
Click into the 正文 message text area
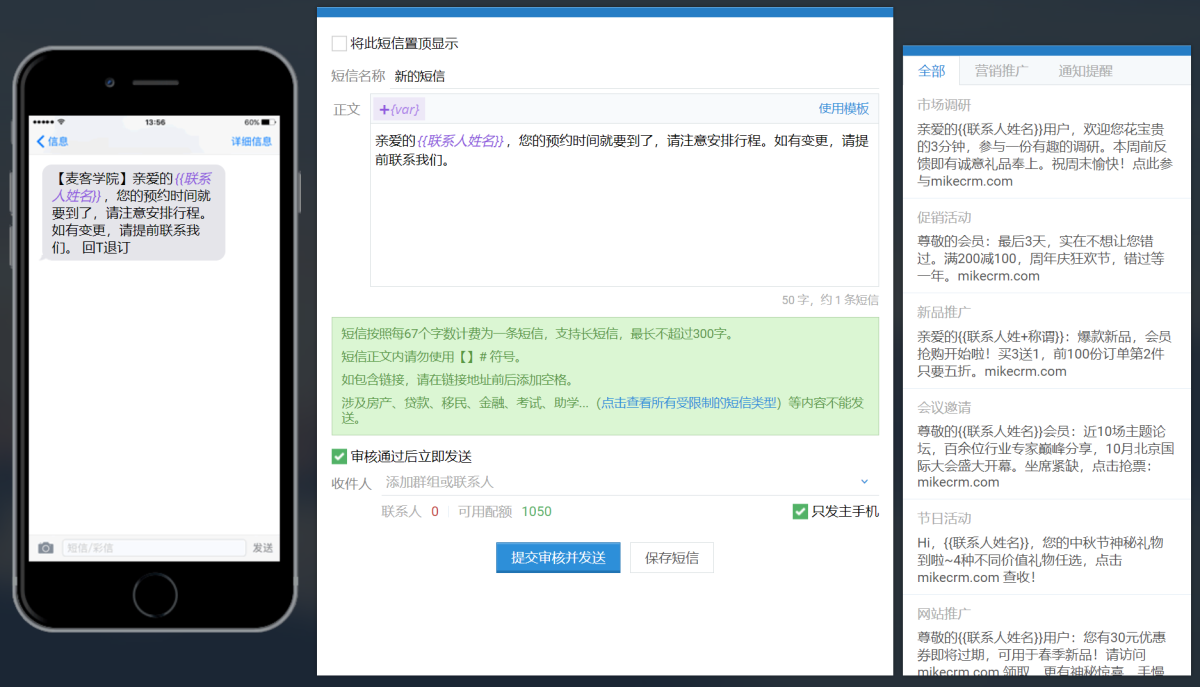tap(624, 205)
